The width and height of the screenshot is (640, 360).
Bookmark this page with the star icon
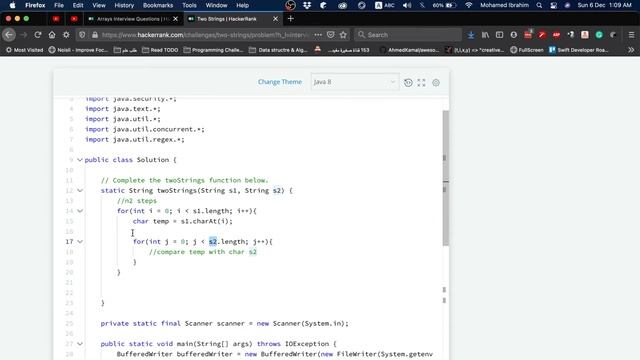[x=343, y=35]
